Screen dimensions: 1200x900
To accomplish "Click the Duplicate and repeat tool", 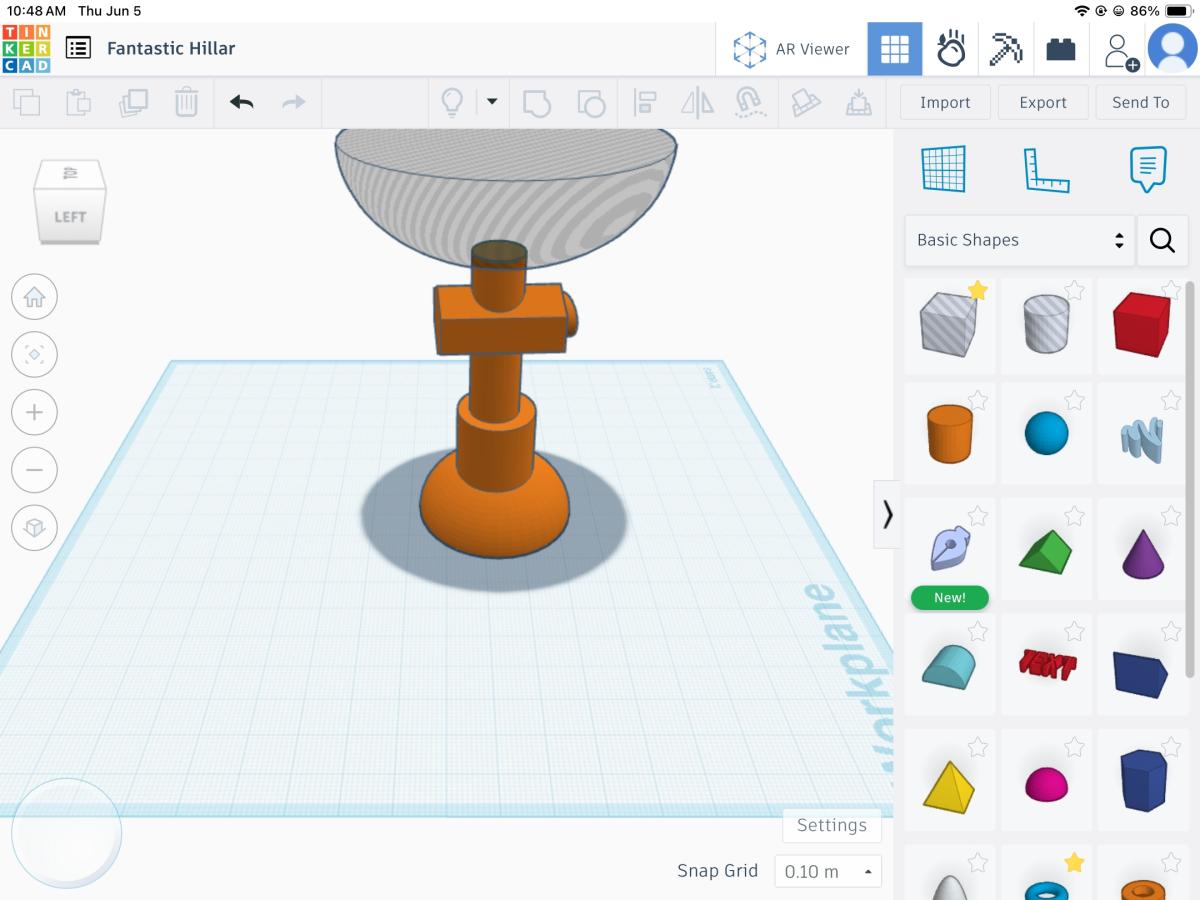I will 133,102.
